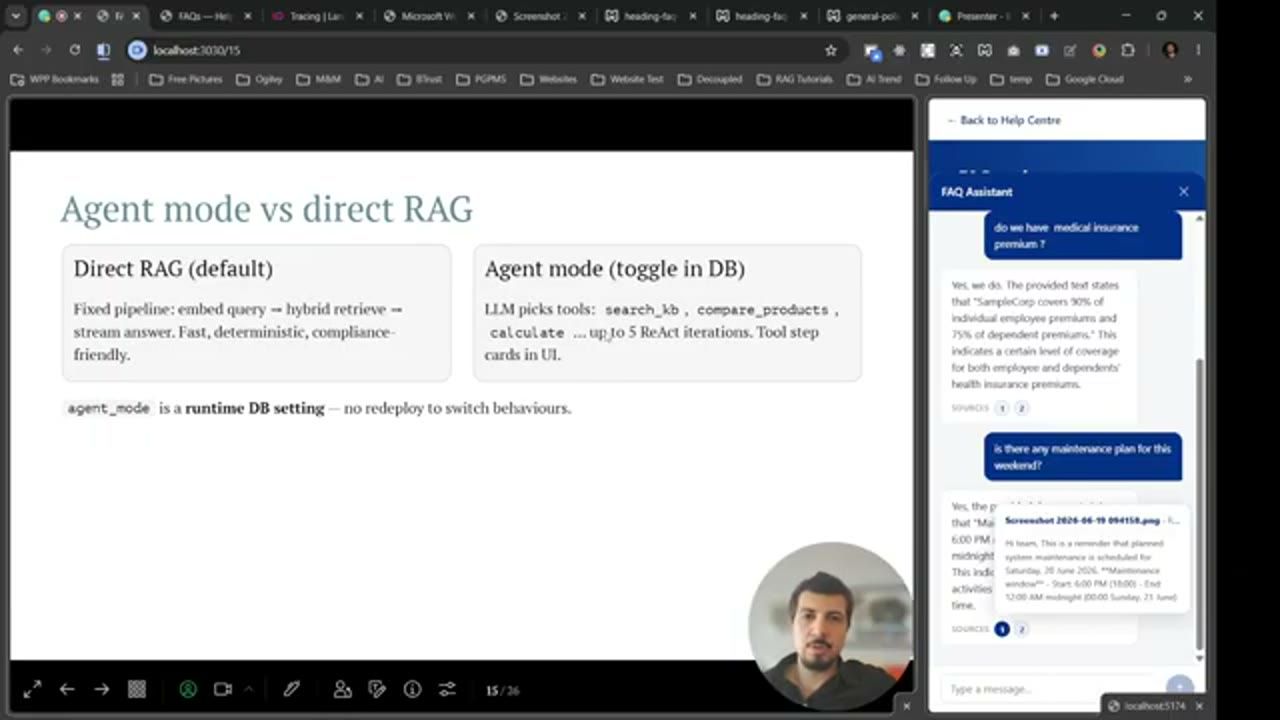Select the pen drawing tool
The image size is (1280, 720).
tap(291, 689)
